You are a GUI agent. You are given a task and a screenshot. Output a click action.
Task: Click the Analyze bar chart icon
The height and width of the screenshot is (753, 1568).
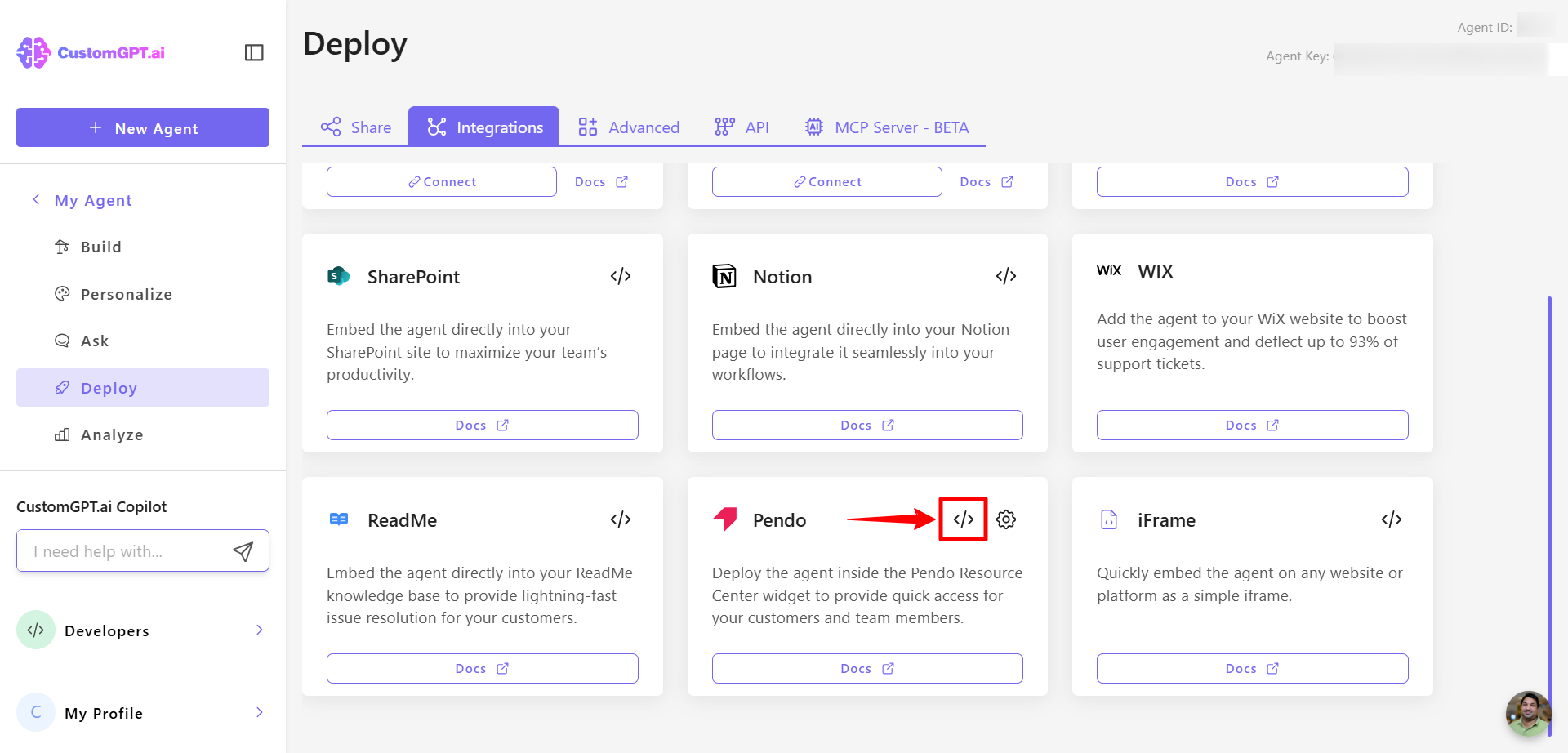[62, 434]
